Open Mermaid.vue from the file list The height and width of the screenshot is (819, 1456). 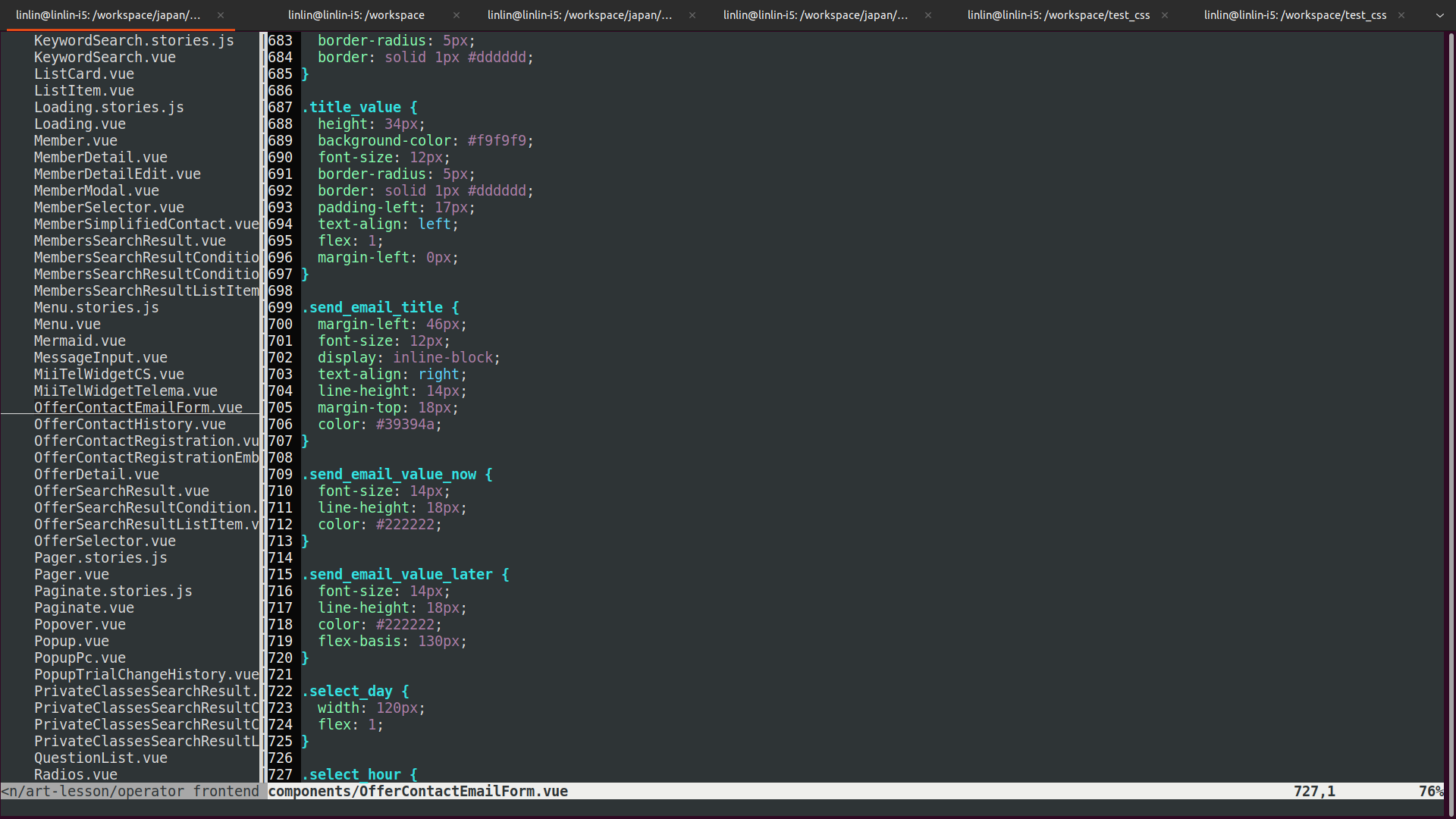pos(80,341)
